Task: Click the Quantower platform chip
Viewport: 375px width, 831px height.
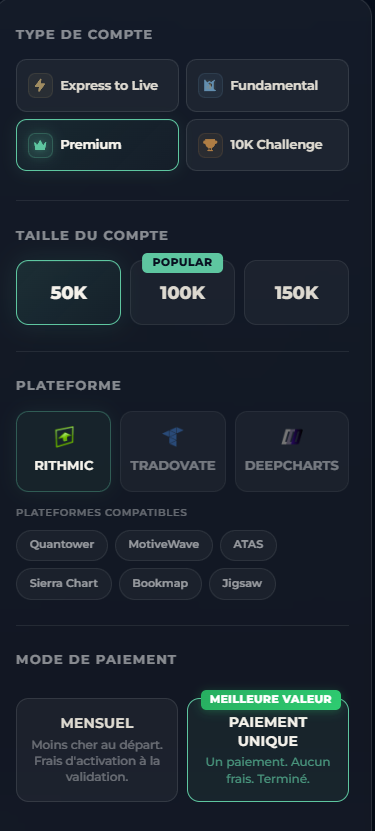Action: (62, 545)
